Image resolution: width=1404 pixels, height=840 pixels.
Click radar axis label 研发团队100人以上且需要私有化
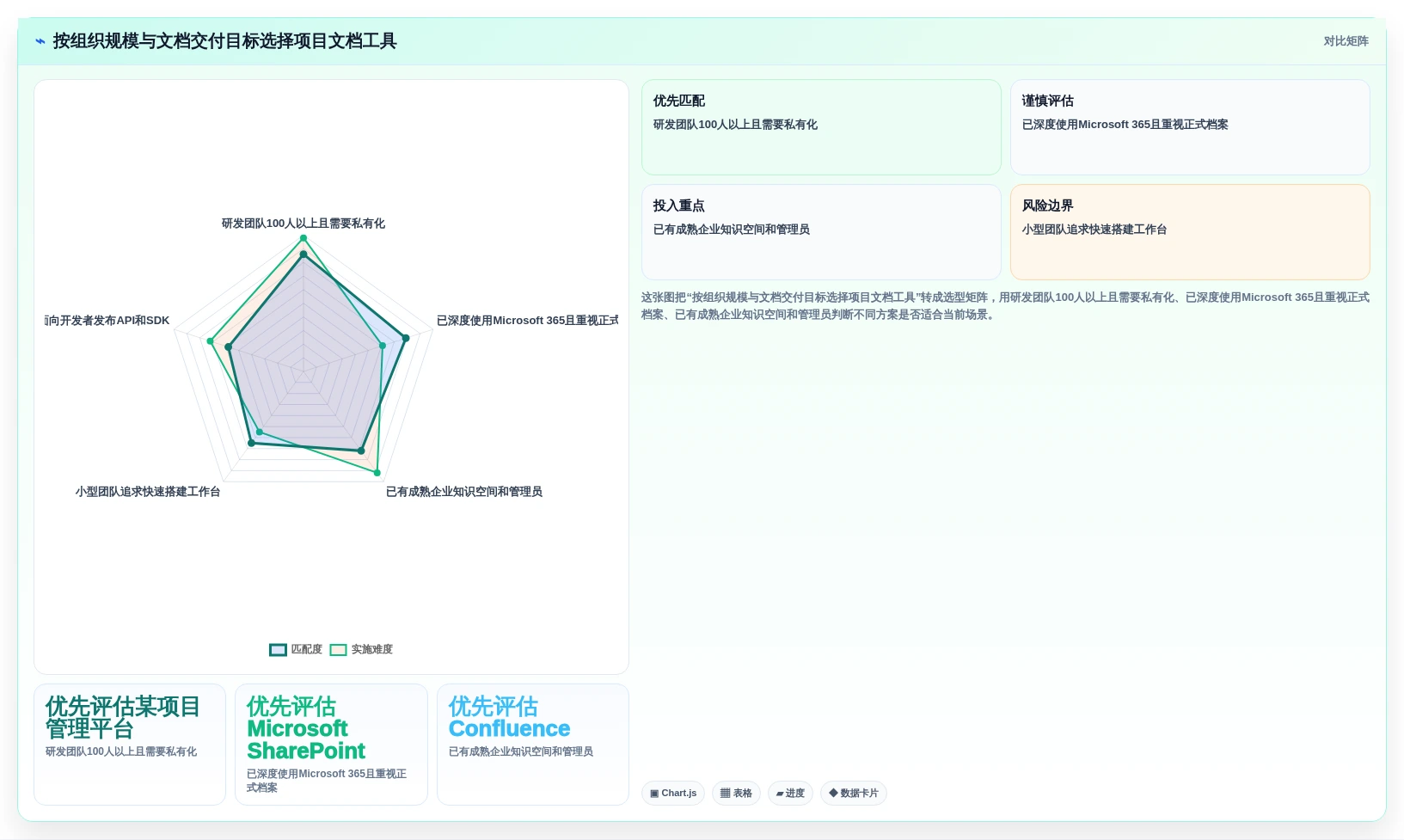(303, 224)
